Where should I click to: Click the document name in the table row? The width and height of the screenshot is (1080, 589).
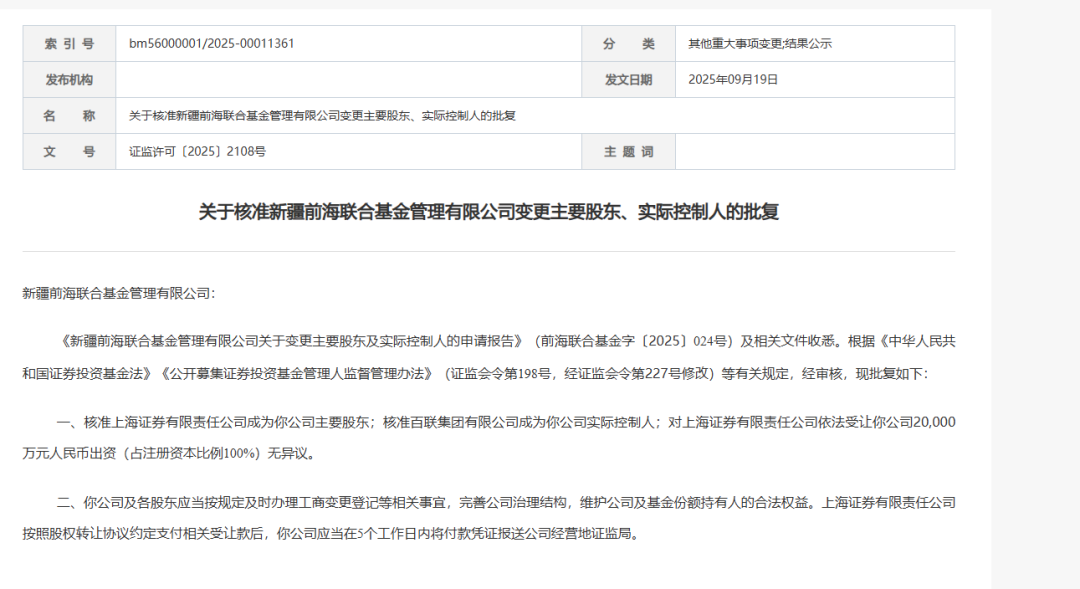click(322, 116)
